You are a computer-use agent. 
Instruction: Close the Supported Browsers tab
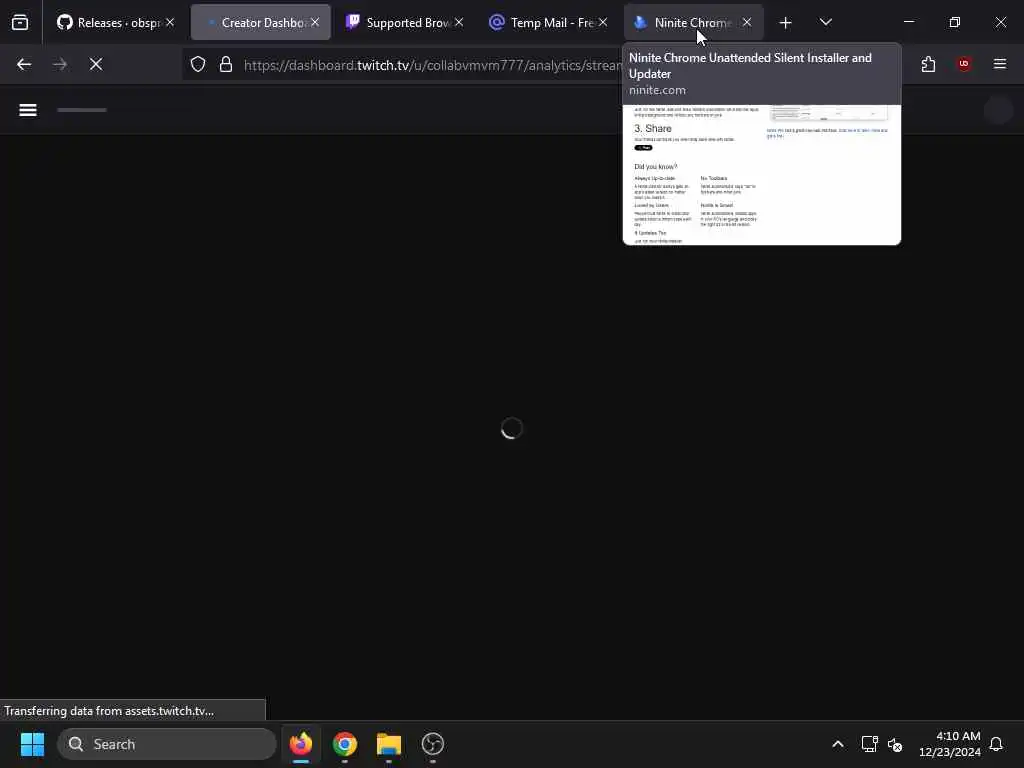pyautogui.click(x=459, y=22)
